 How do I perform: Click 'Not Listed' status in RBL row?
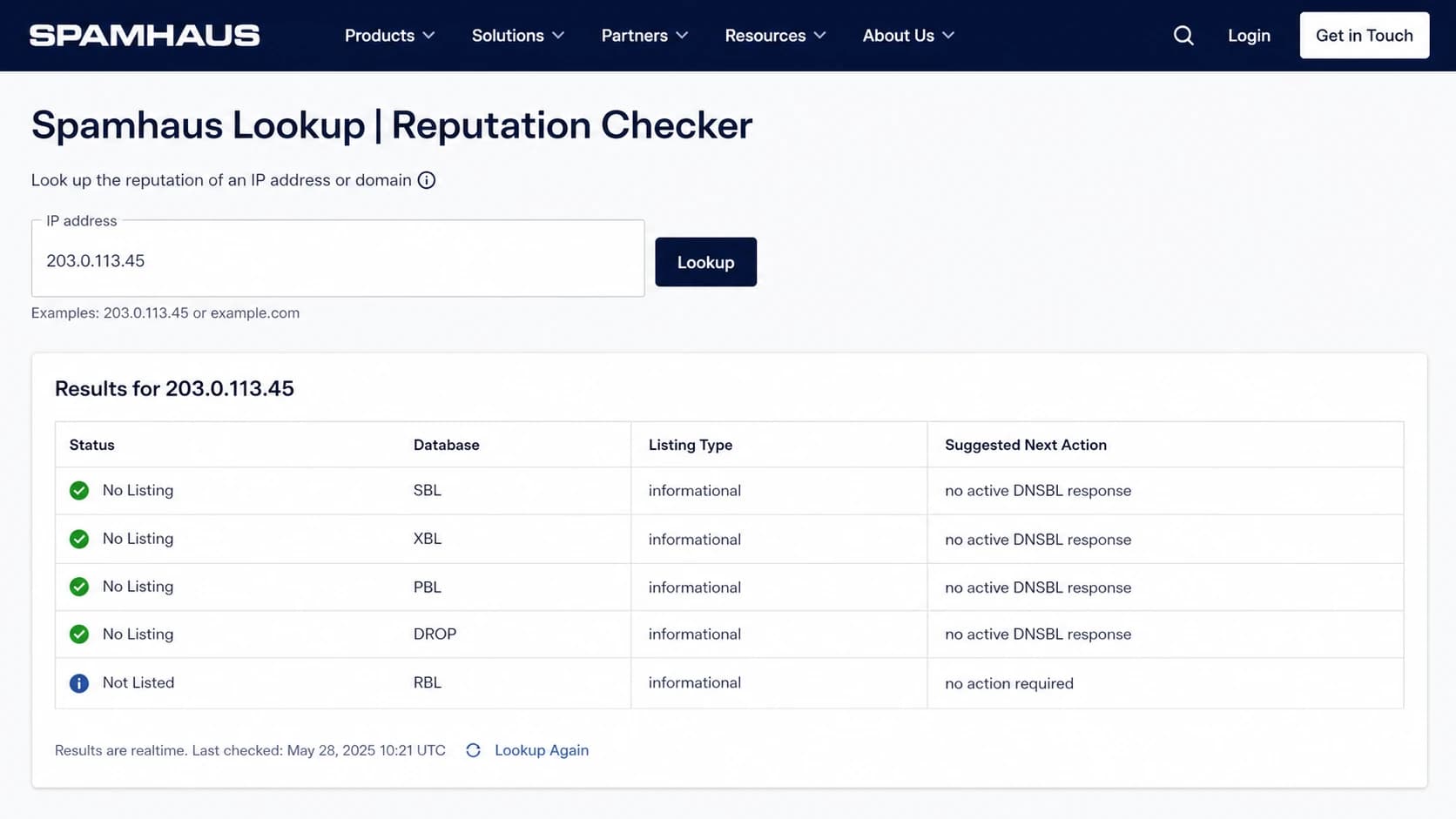[x=138, y=683]
